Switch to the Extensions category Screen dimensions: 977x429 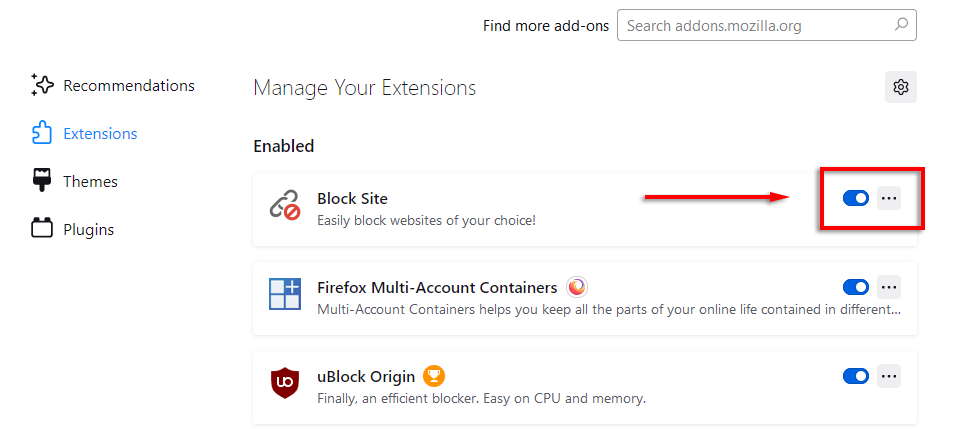click(99, 134)
